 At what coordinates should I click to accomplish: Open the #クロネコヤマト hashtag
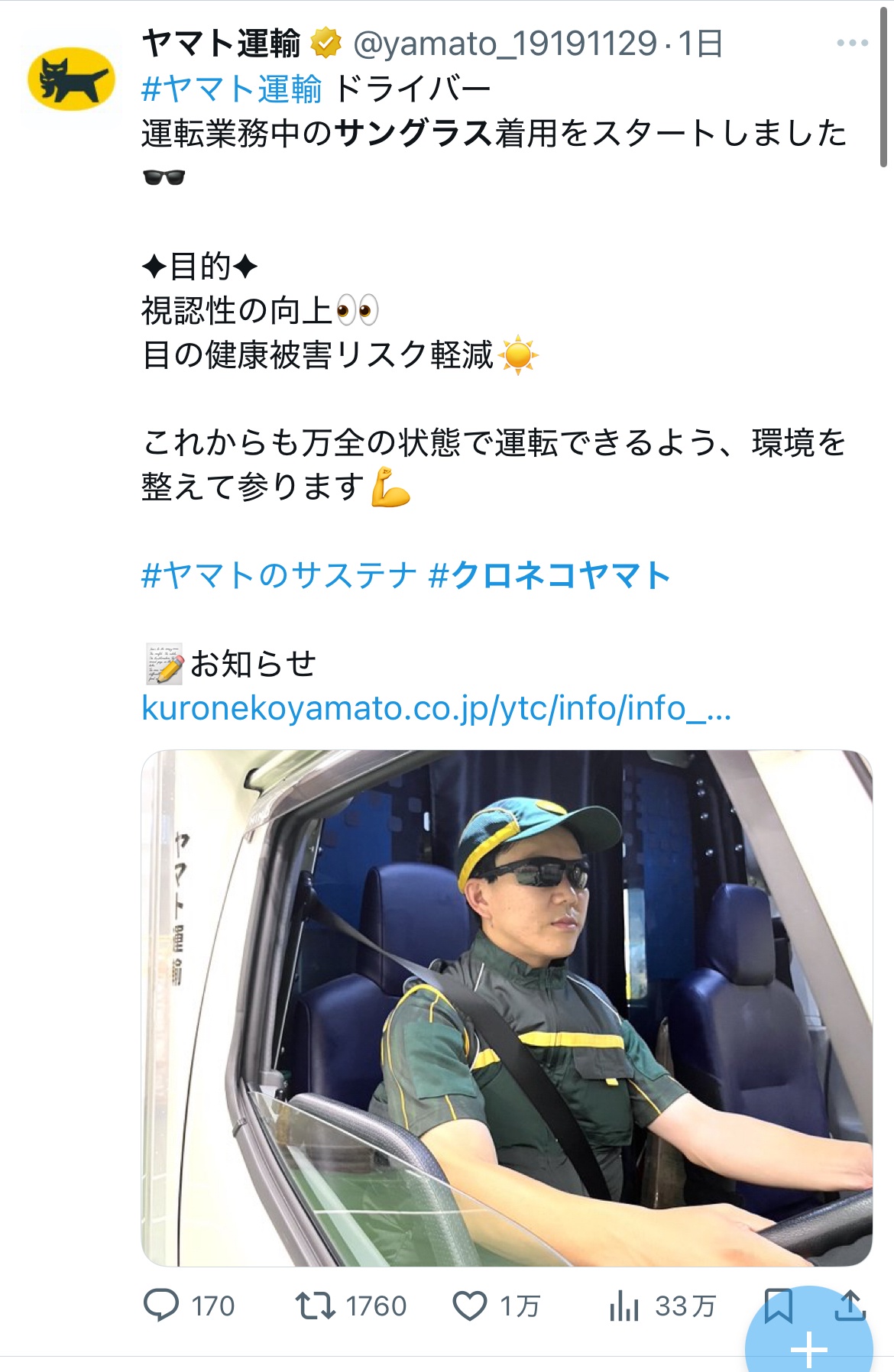pyautogui.click(x=550, y=574)
